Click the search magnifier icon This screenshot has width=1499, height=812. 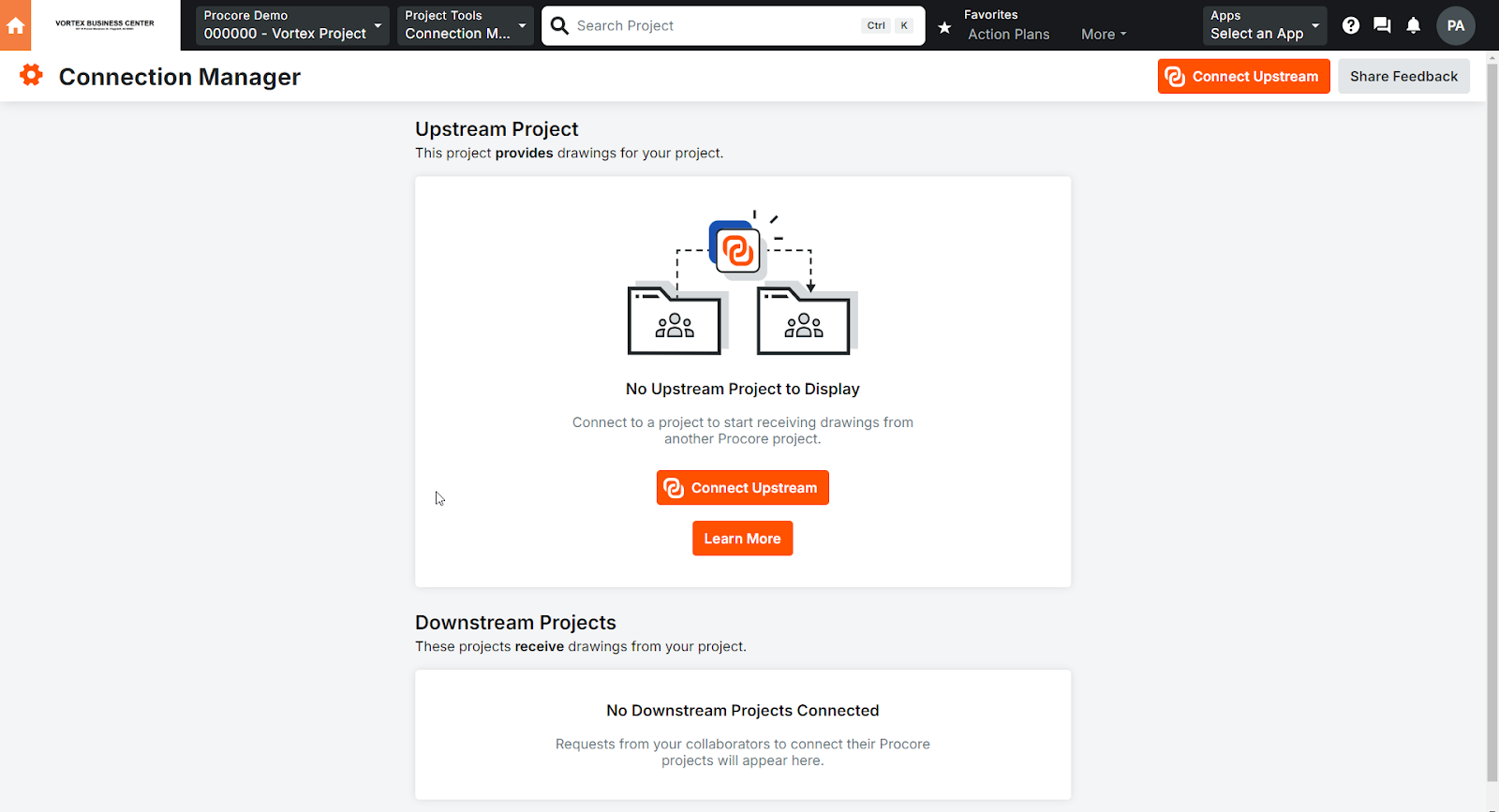pos(559,25)
